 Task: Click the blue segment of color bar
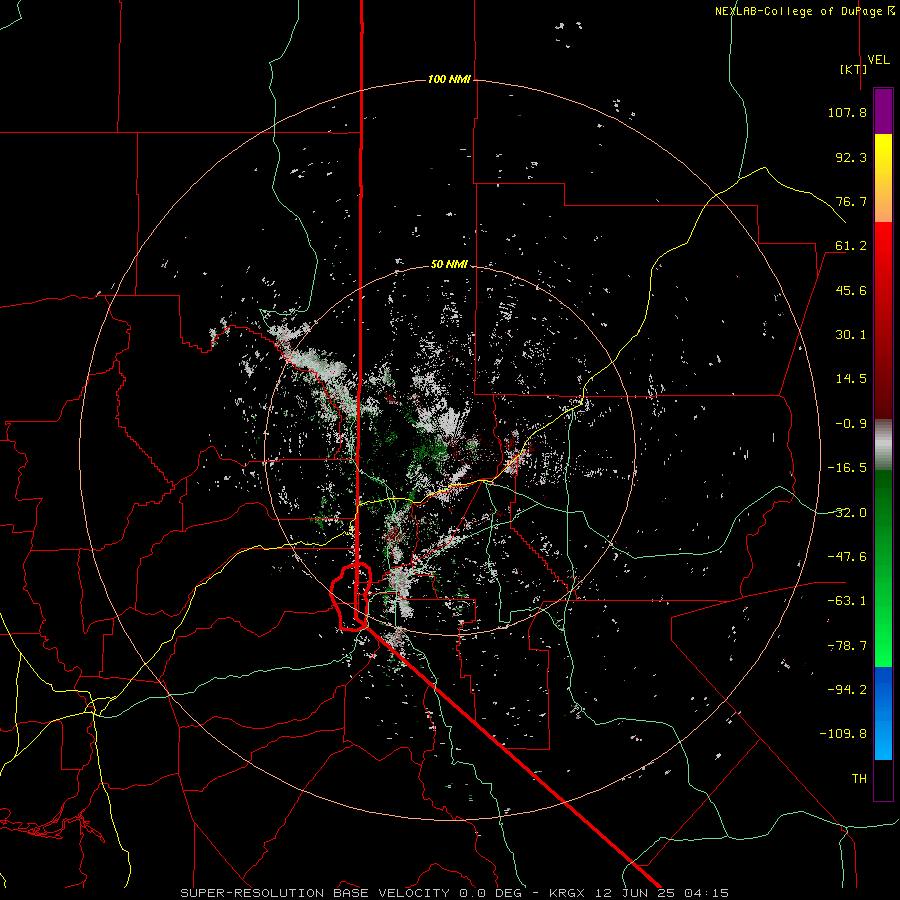pyautogui.click(x=883, y=713)
